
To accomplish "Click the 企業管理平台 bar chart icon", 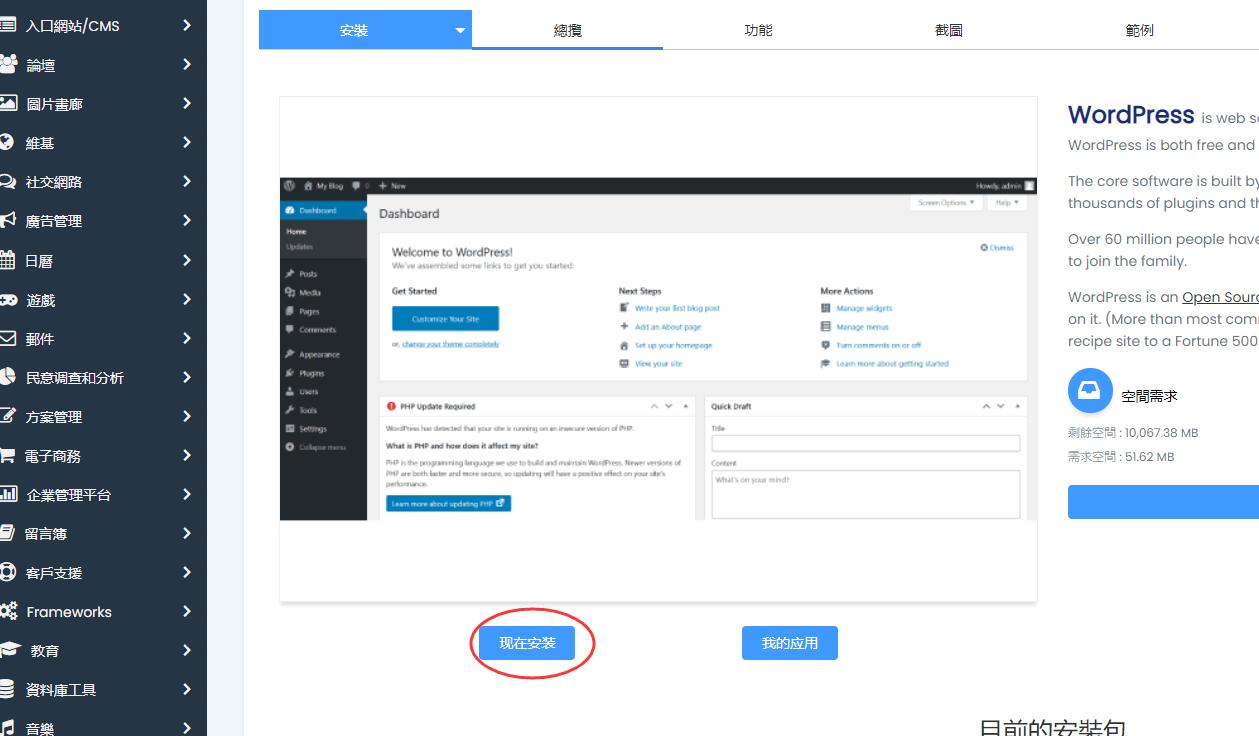I will pos(8,494).
